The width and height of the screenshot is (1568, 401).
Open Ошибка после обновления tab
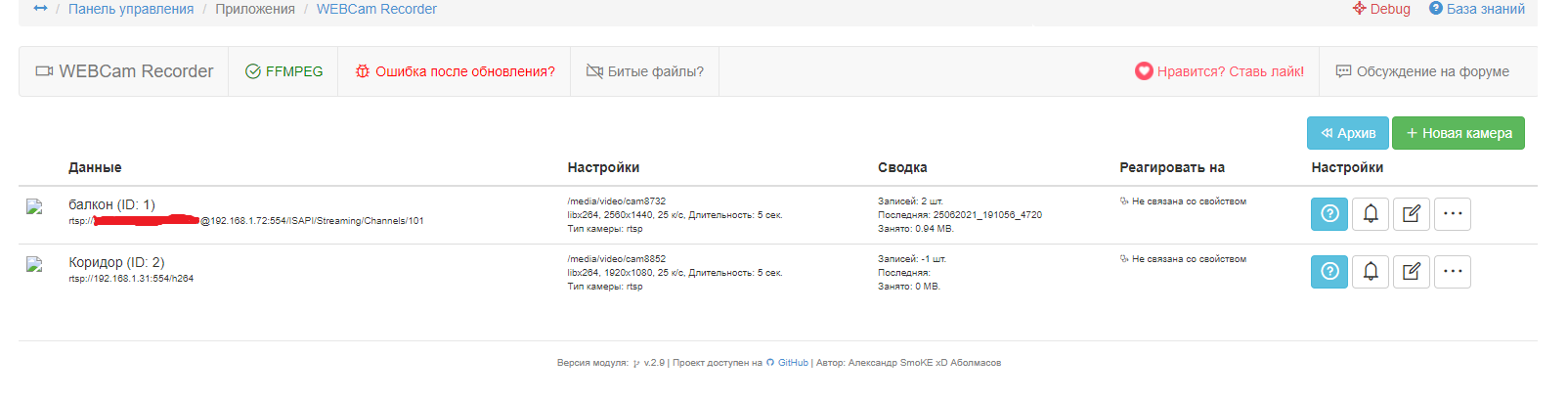tap(455, 71)
